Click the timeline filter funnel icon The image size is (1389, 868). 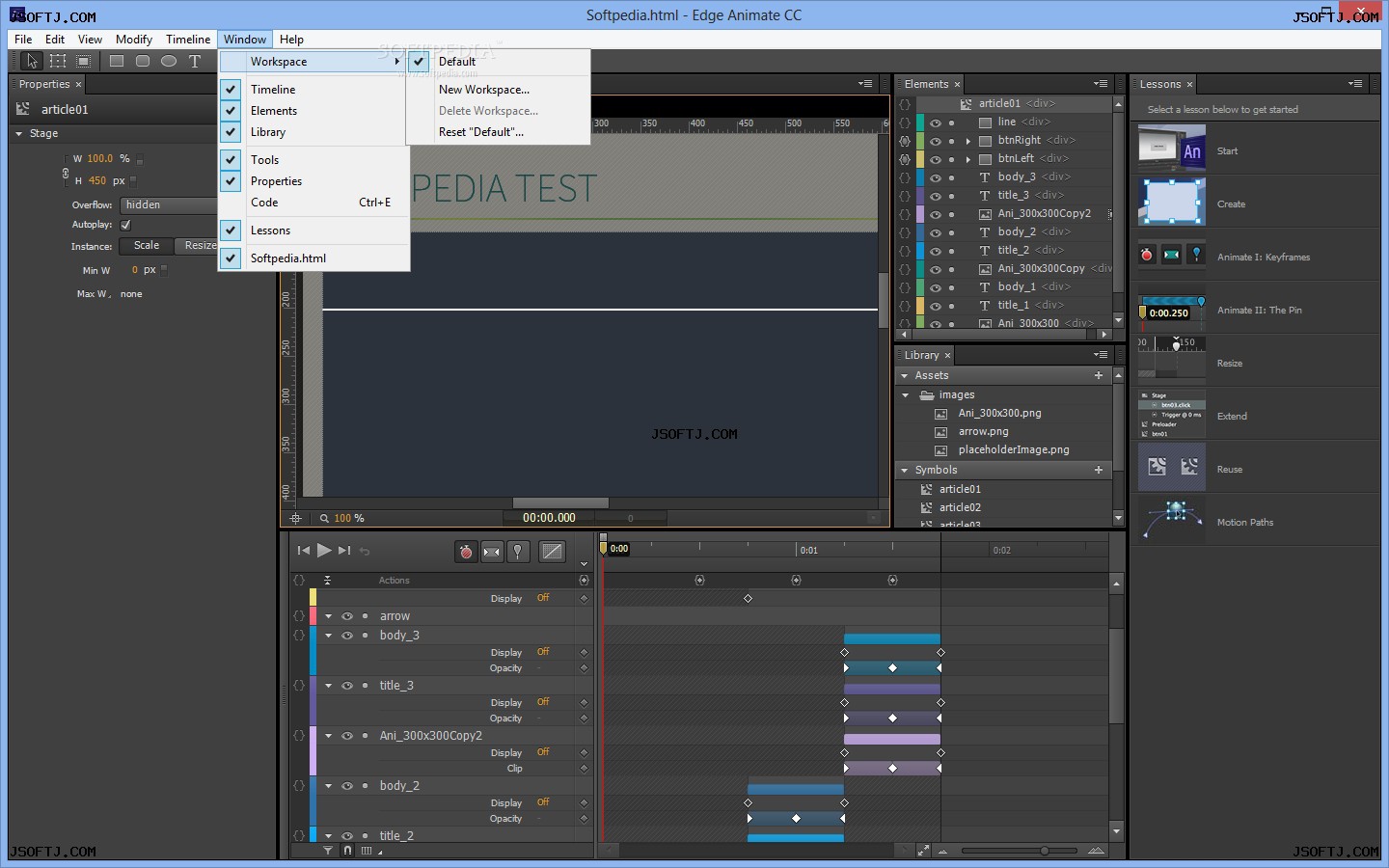pyautogui.click(x=328, y=851)
